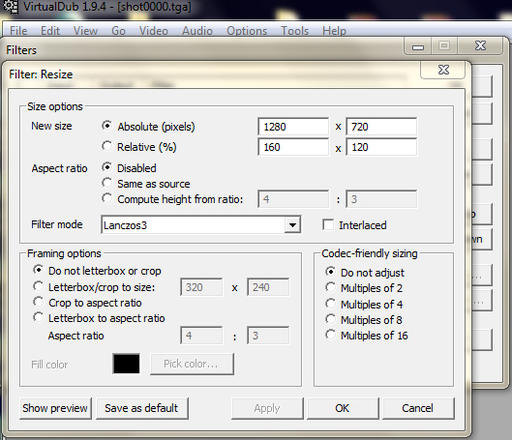Click the OK button
The width and height of the screenshot is (512, 440).
tap(343, 408)
